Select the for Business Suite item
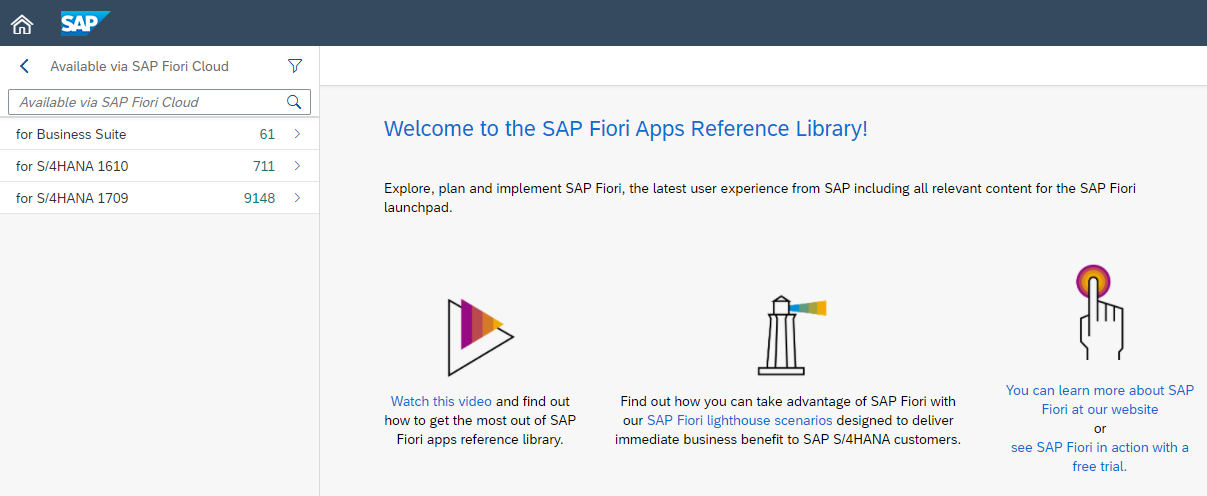The width and height of the screenshot is (1207, 496). pyautogui.click(x=160, y=134)
